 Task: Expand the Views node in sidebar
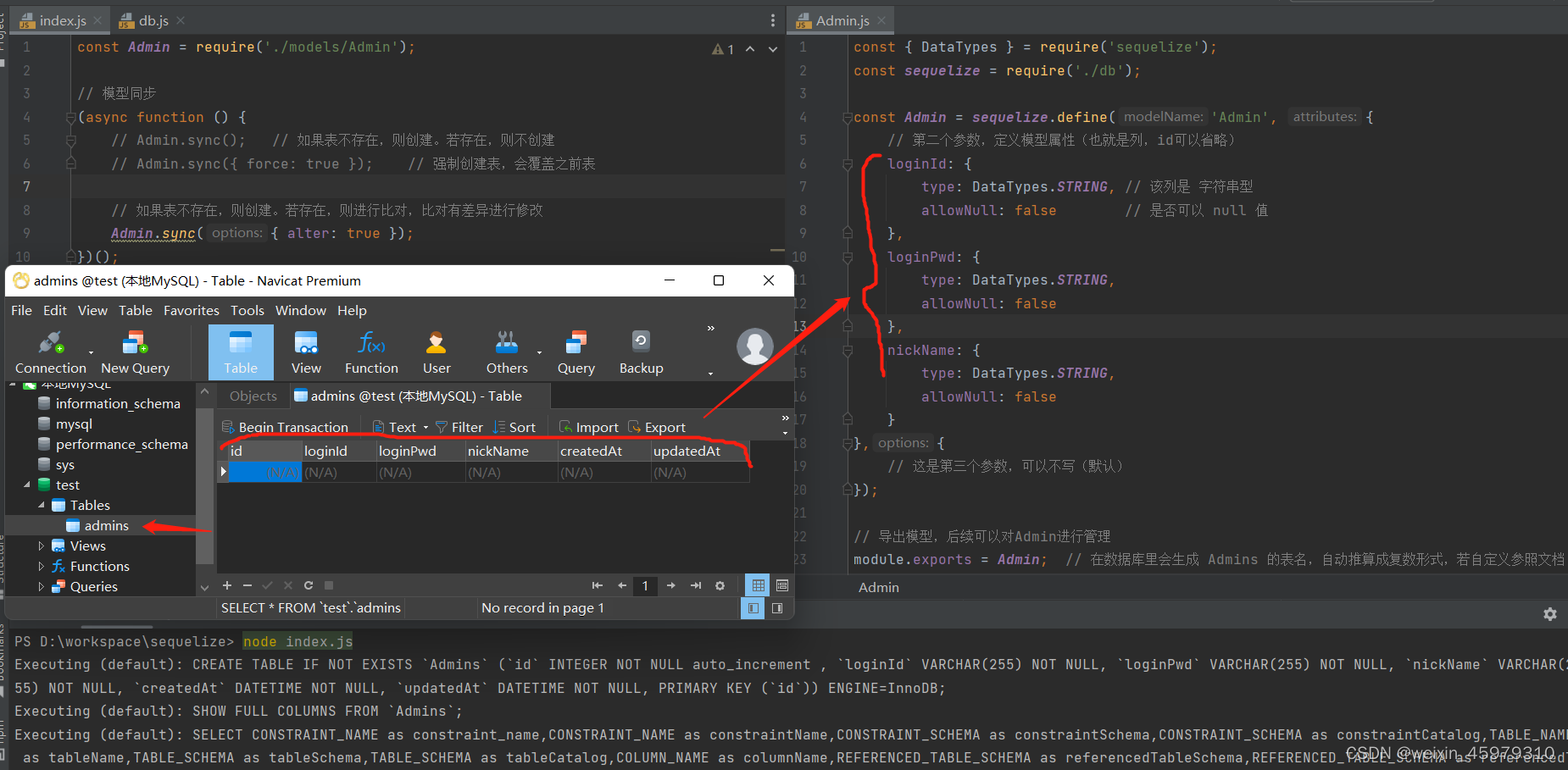point(40,546)
